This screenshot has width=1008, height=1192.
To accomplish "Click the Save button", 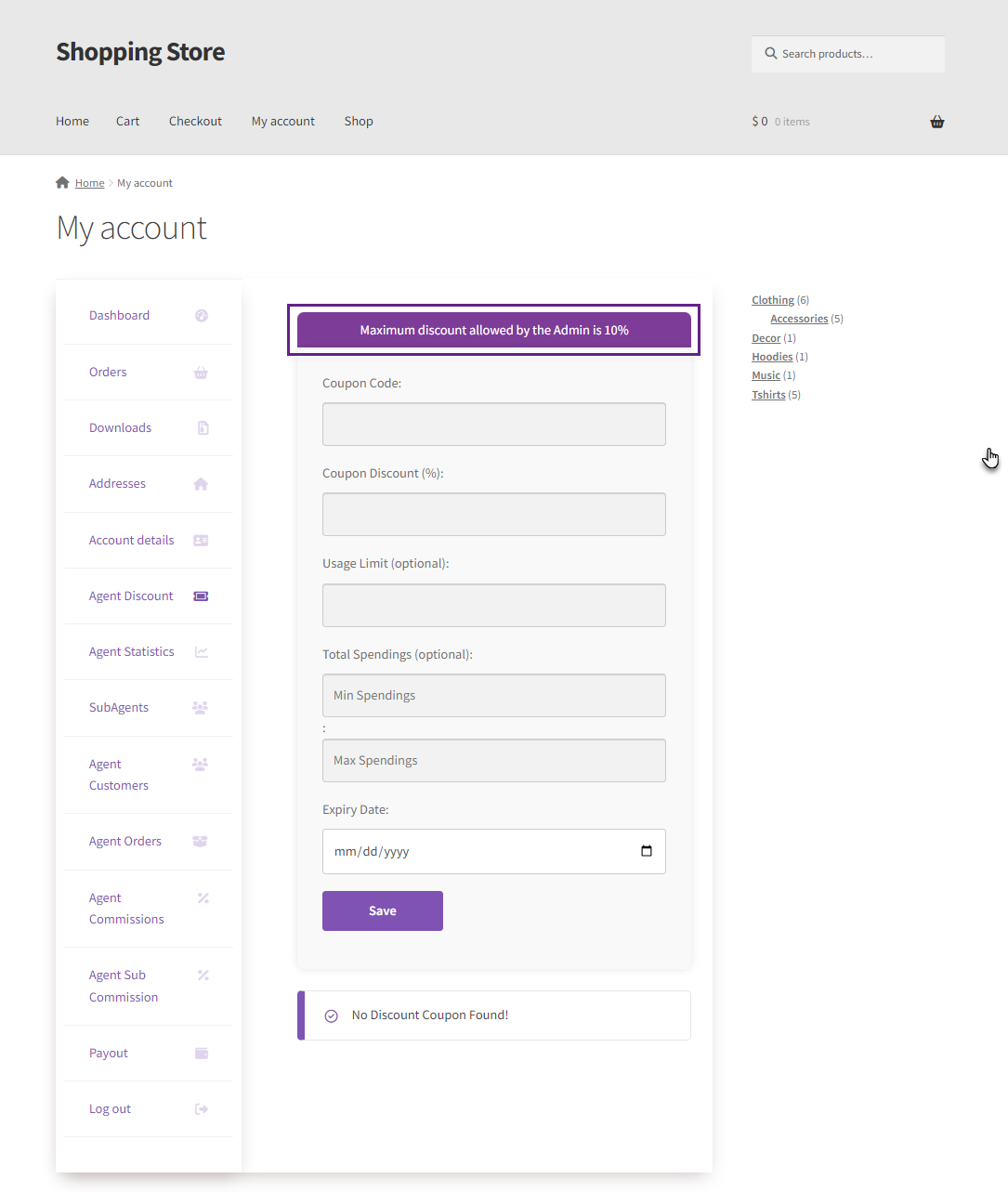I will pos(383,910).
